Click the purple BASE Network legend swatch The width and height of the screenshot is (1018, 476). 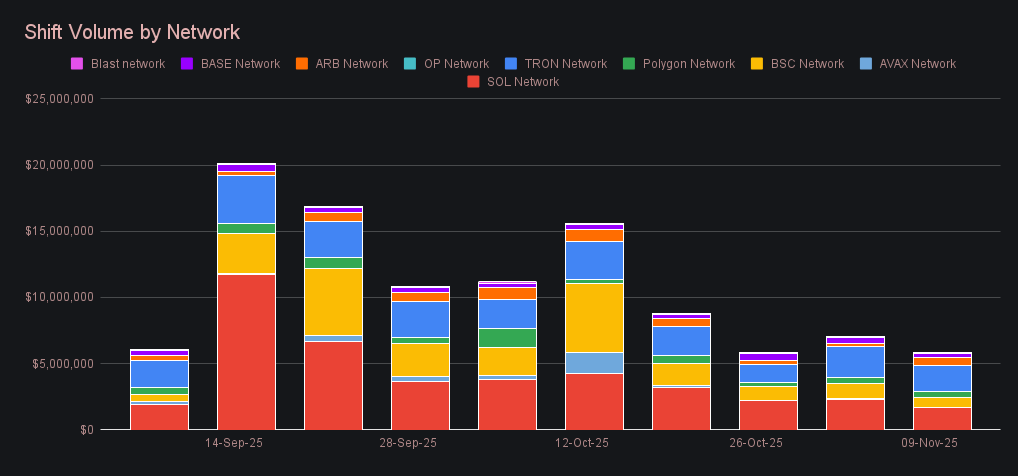pyautogui.click(x=187, y=64)
